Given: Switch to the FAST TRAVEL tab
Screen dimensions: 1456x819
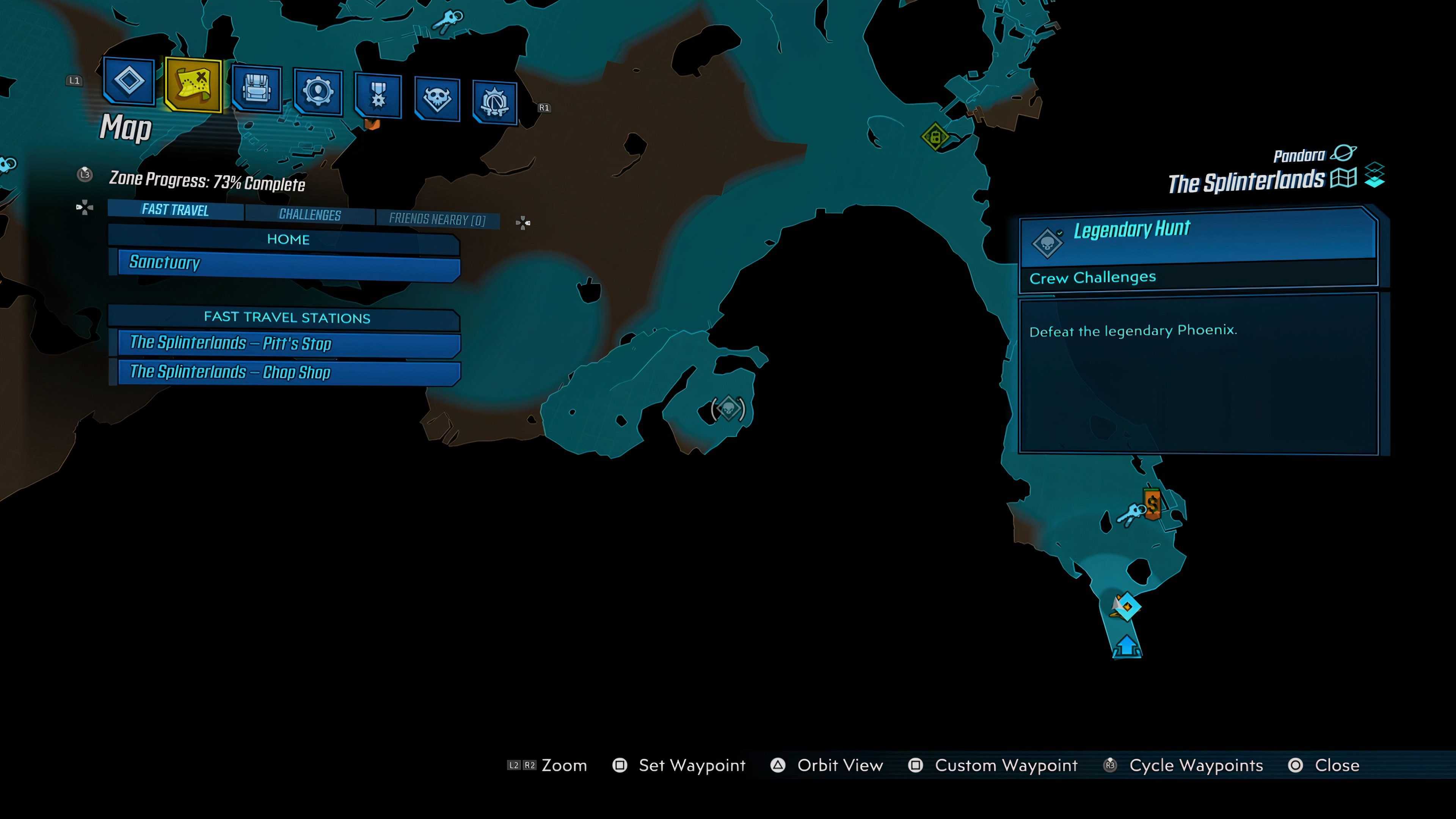Looking at the screenshot, I should [175, 210].
